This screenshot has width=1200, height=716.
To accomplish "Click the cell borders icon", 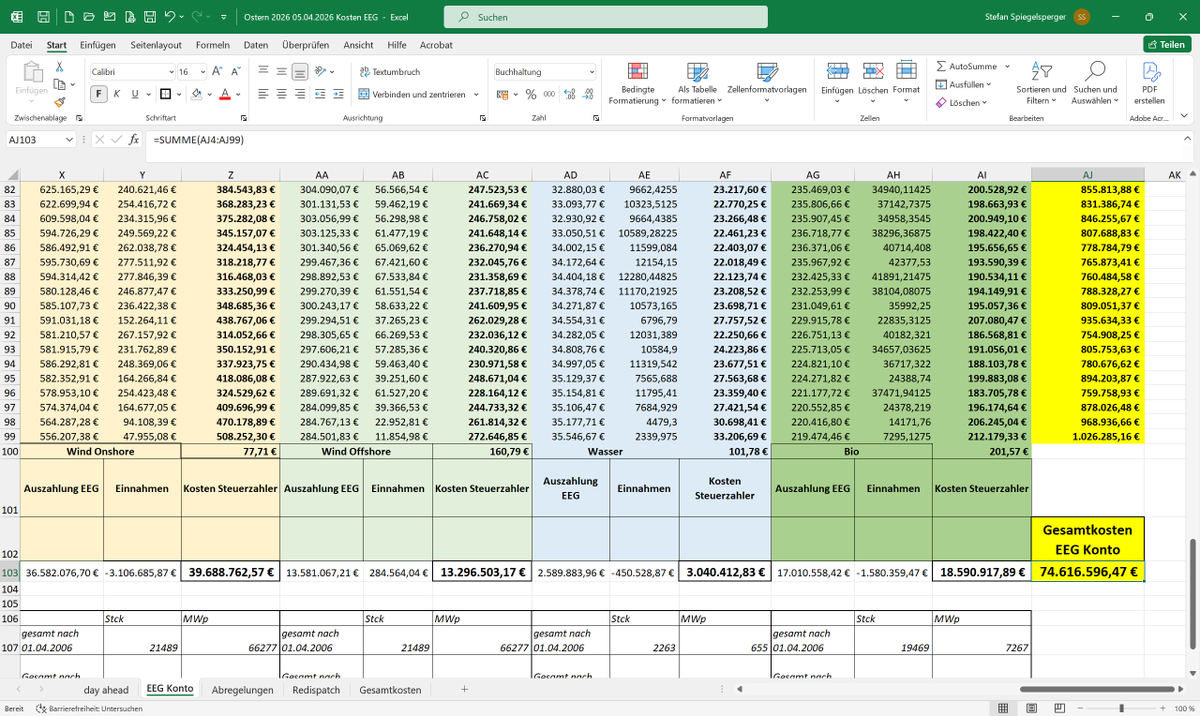I will tap(163, 94).
